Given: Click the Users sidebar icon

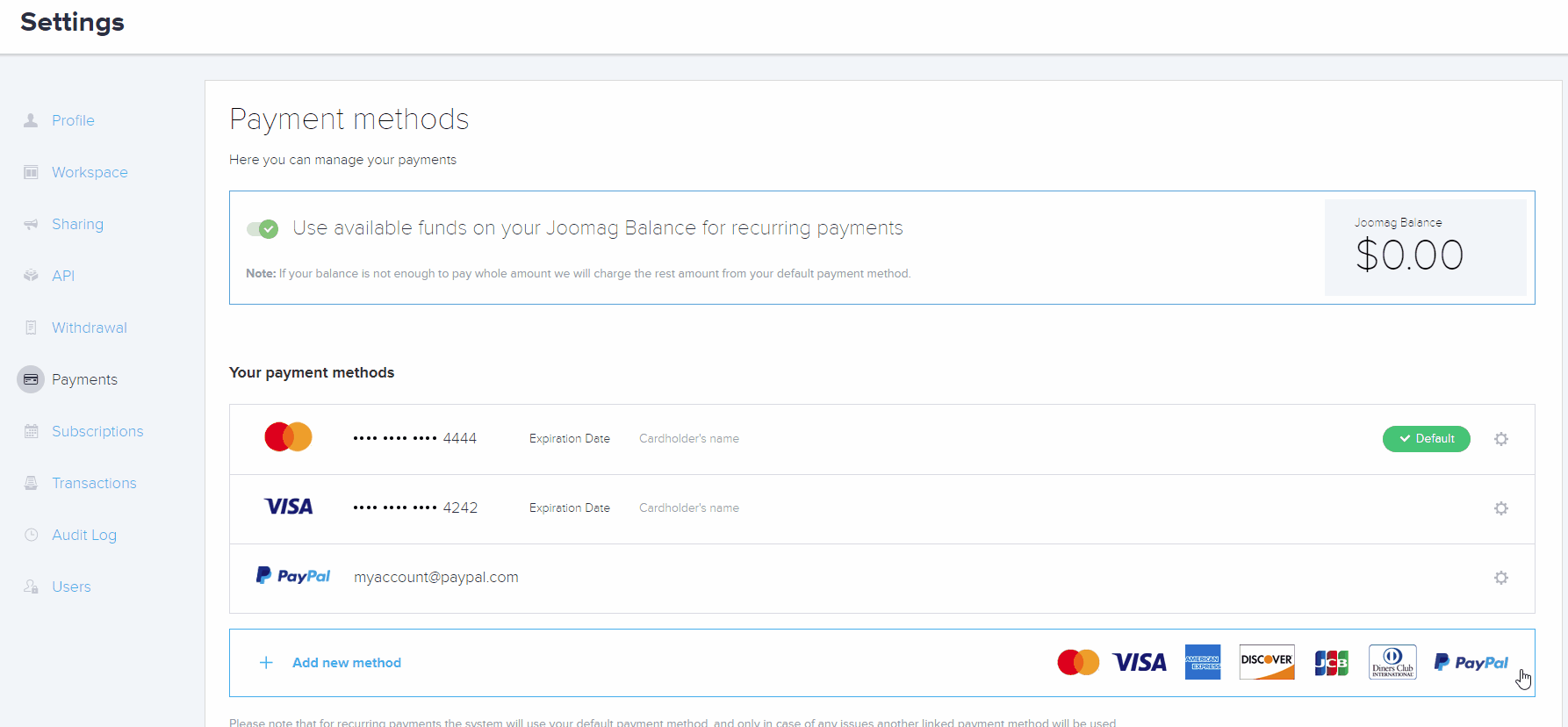Looking at the screenshot, I should pyautogui.click(x=31, y=587).
